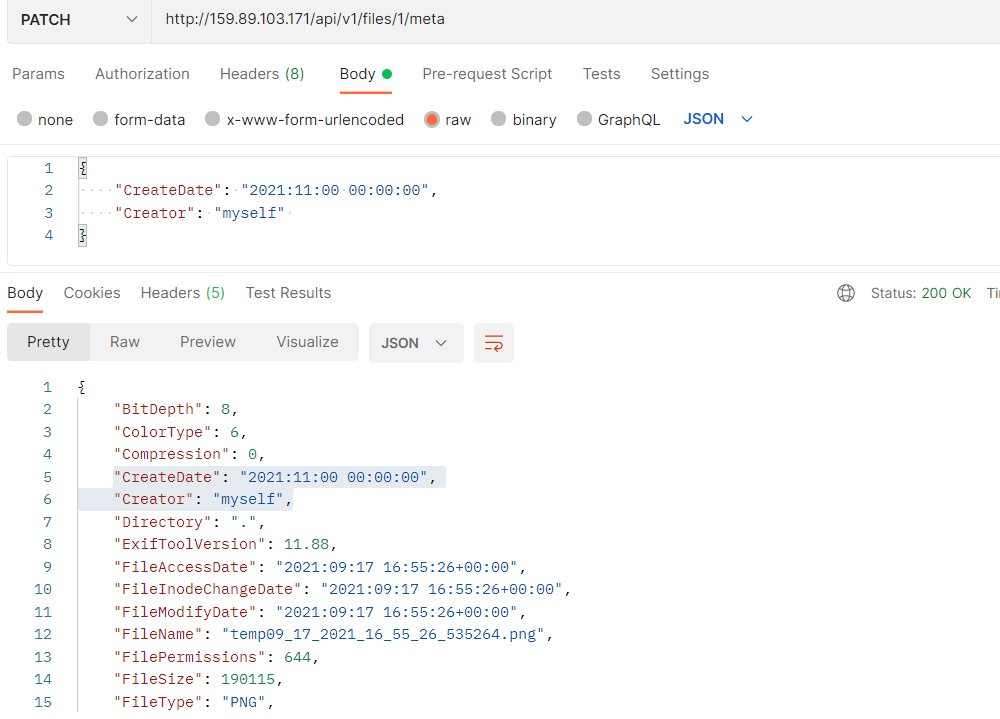Switch to the Tests tab

[x=601, y=74]
